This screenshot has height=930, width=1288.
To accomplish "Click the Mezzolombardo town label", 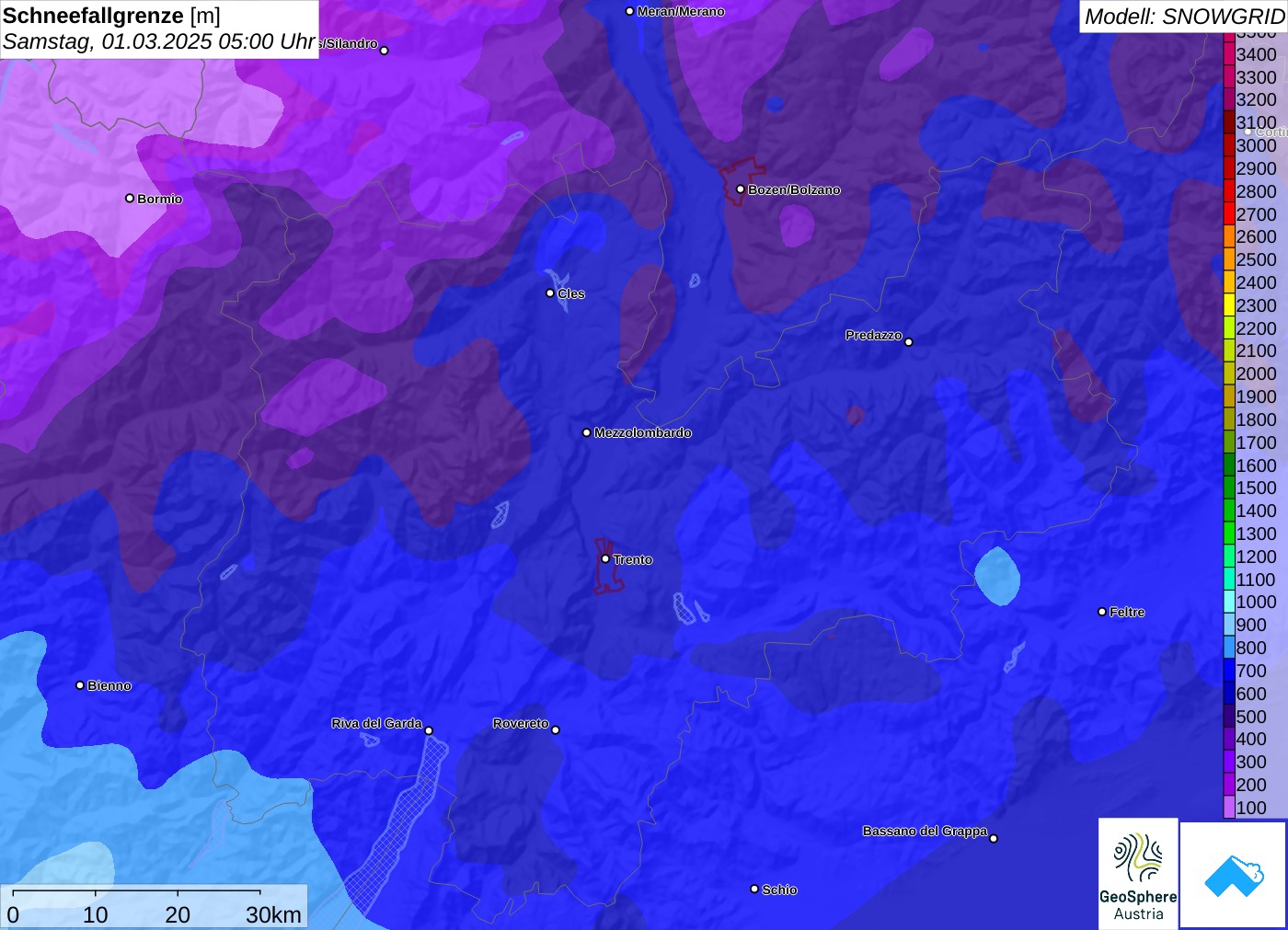I will click(642, 432).
